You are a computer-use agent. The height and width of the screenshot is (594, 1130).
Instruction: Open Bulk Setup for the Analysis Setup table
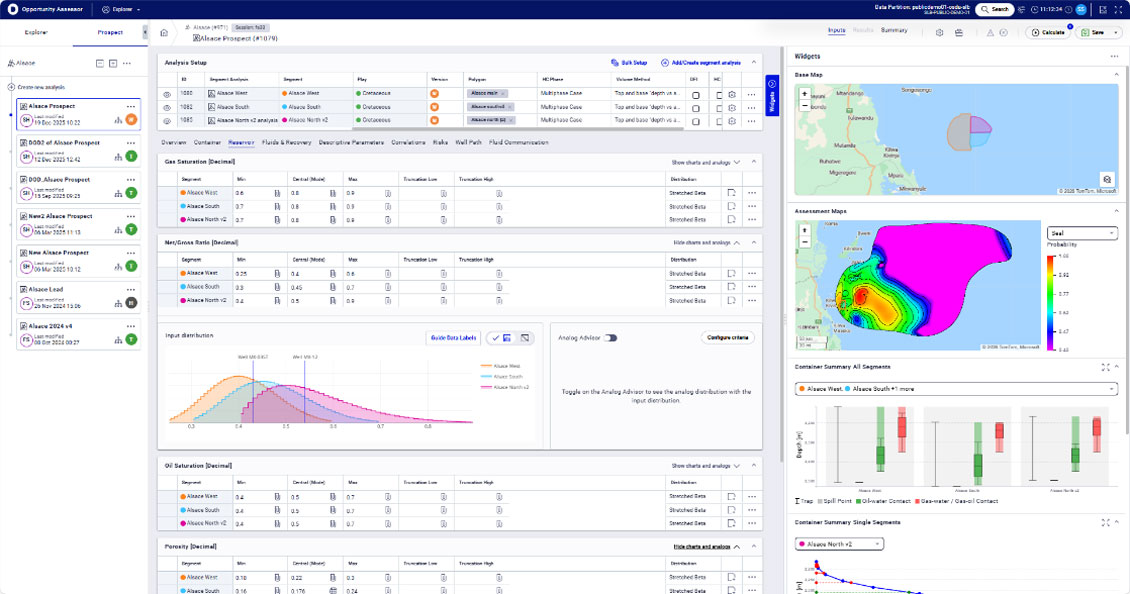pyautogui.click(x=631, y=62)
